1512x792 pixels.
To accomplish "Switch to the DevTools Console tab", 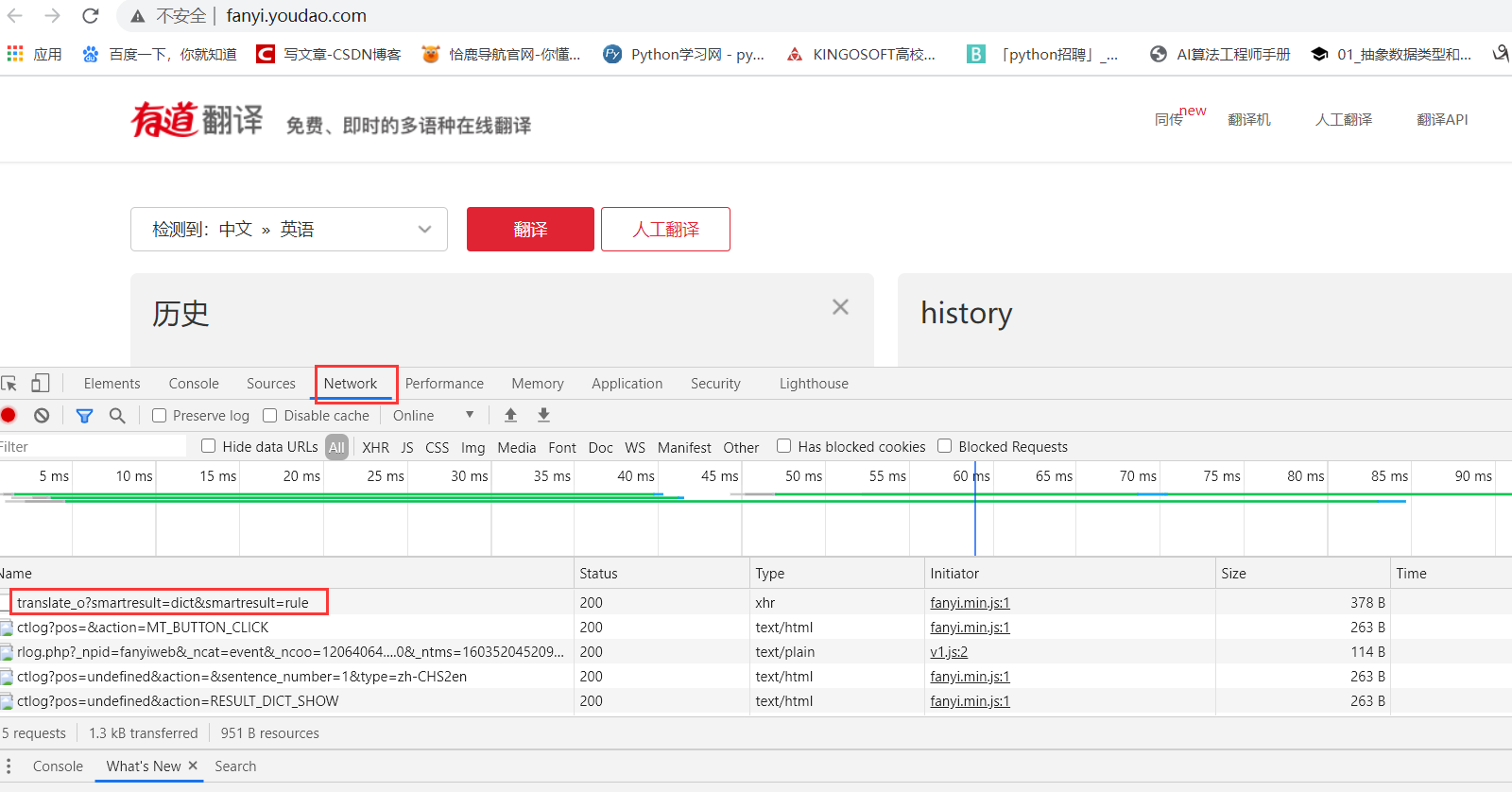I will point(194,383).
